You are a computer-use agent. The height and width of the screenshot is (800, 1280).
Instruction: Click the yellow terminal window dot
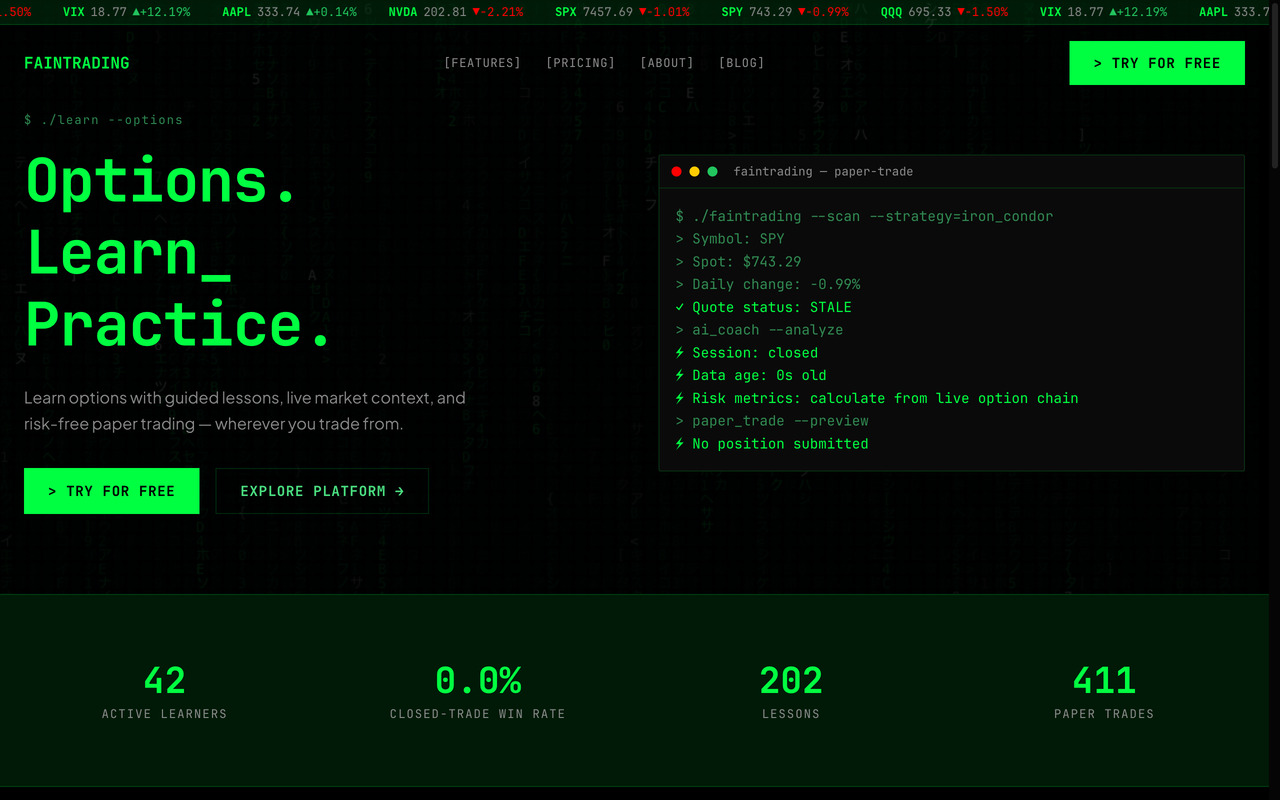[695, 172]
